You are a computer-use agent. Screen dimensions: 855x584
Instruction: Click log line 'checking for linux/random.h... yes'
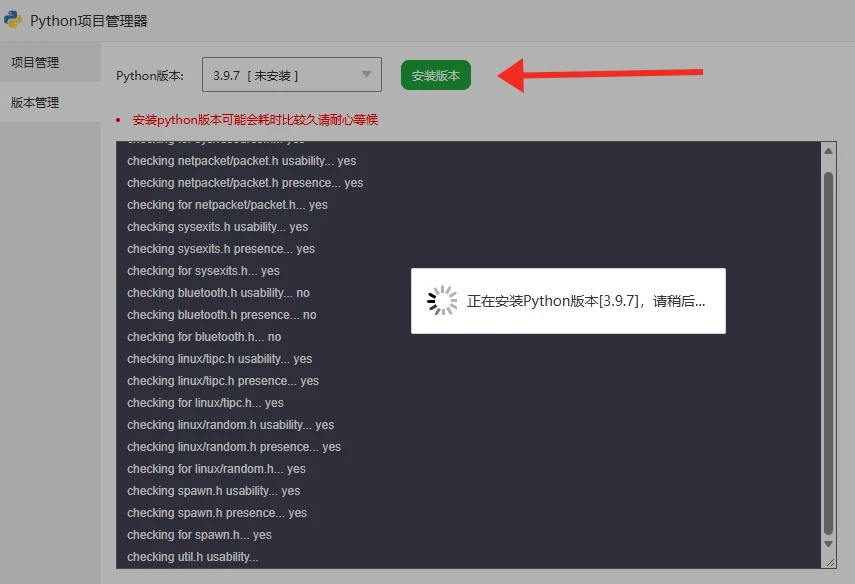pyautogui.click(x=216, y=469)
